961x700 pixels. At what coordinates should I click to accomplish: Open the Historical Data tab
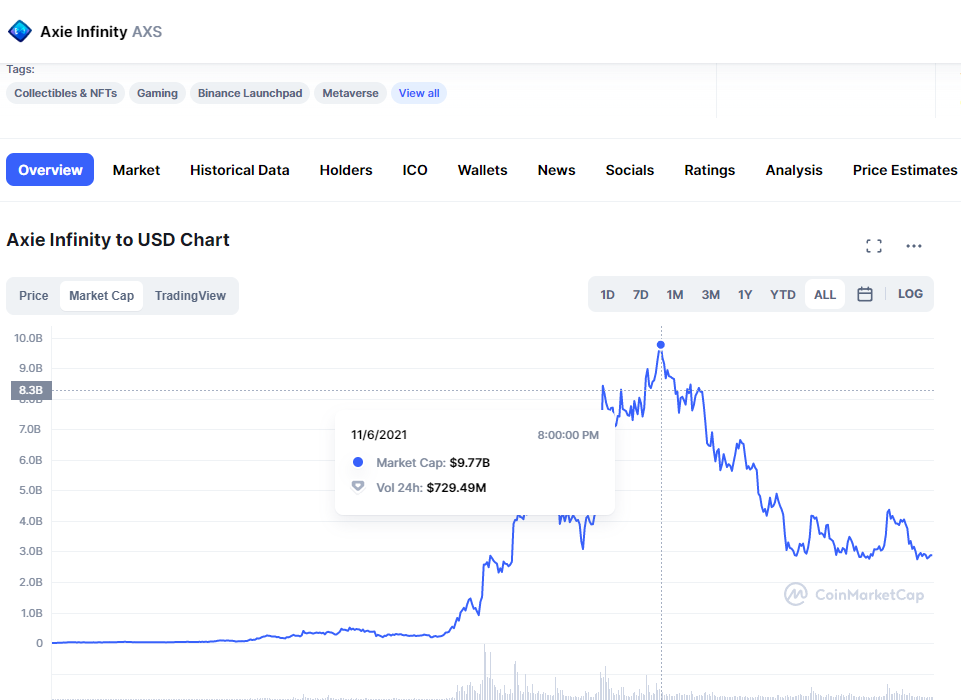click(x=240, y=170)
